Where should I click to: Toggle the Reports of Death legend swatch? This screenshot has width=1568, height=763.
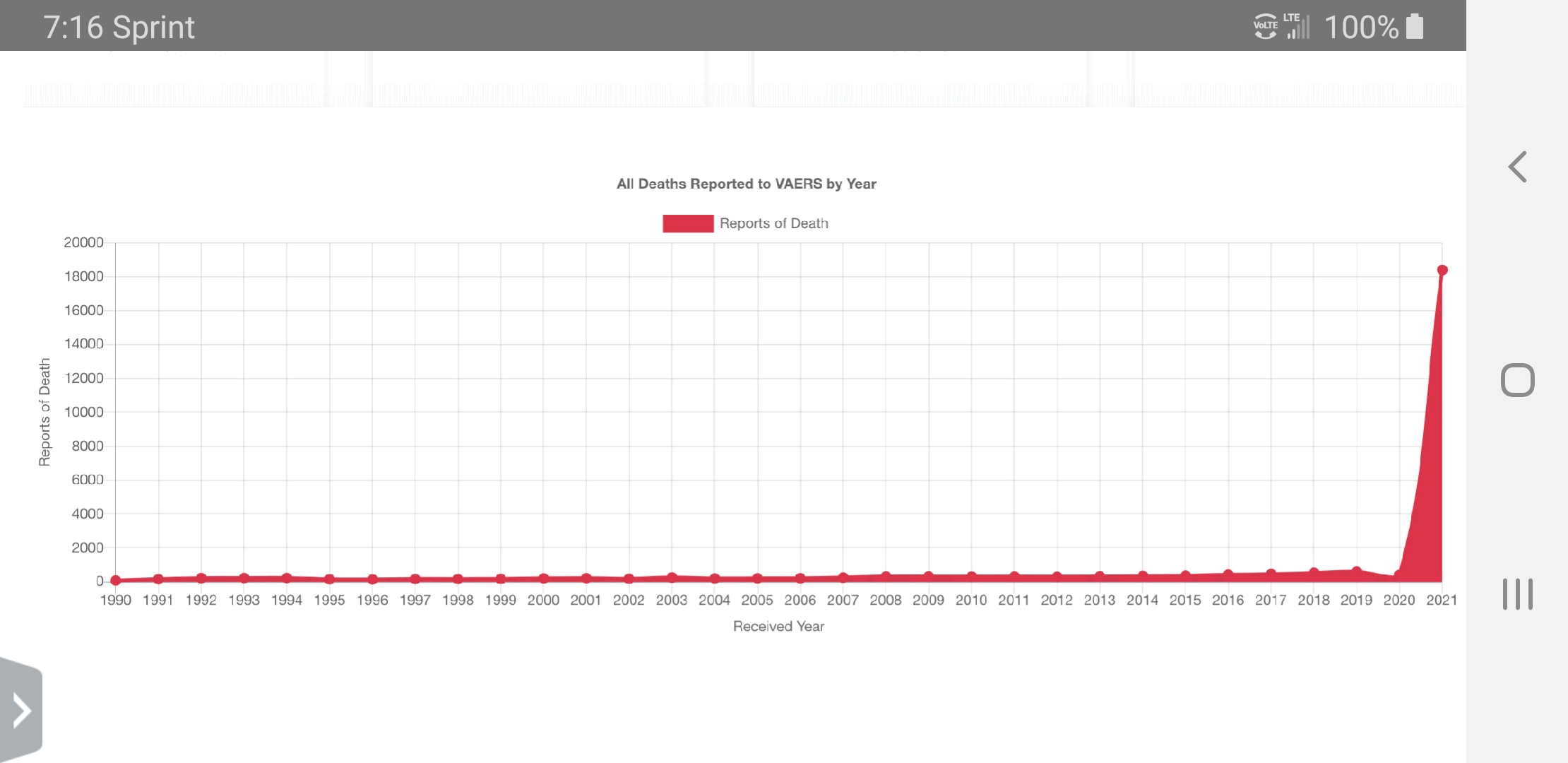point(687,223)
